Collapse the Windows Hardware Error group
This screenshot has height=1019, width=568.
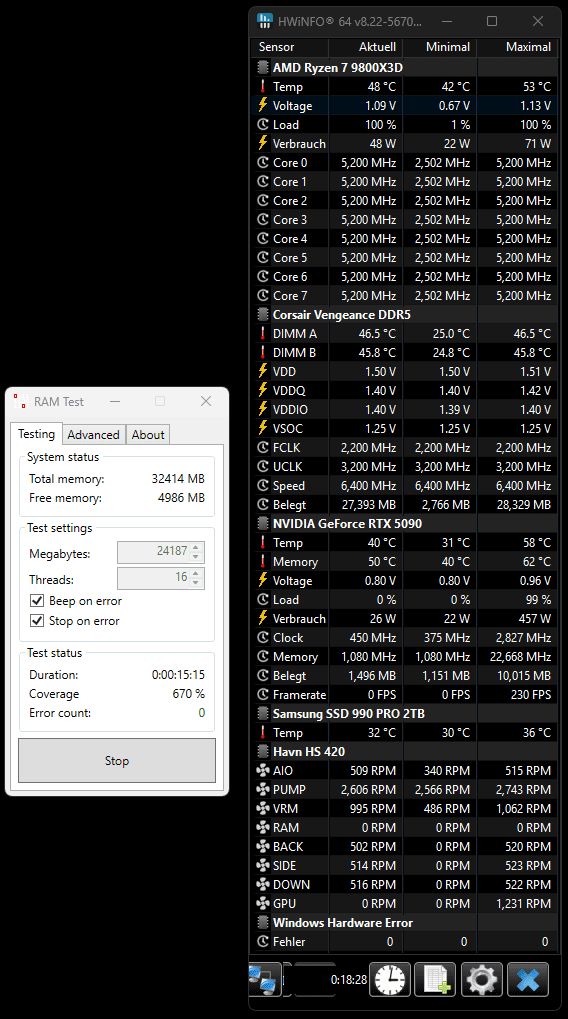pos(263,922)
